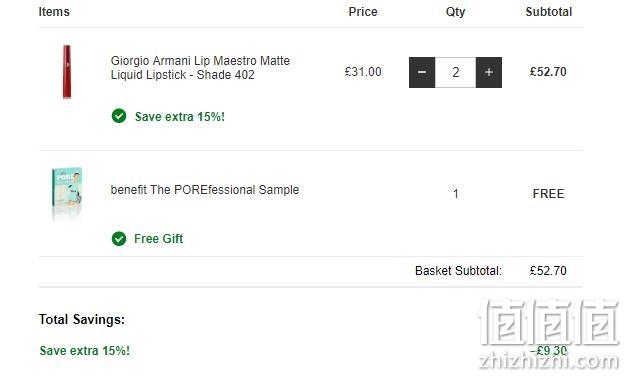
Task: Click the Items column header
Action: click(54, 12)
